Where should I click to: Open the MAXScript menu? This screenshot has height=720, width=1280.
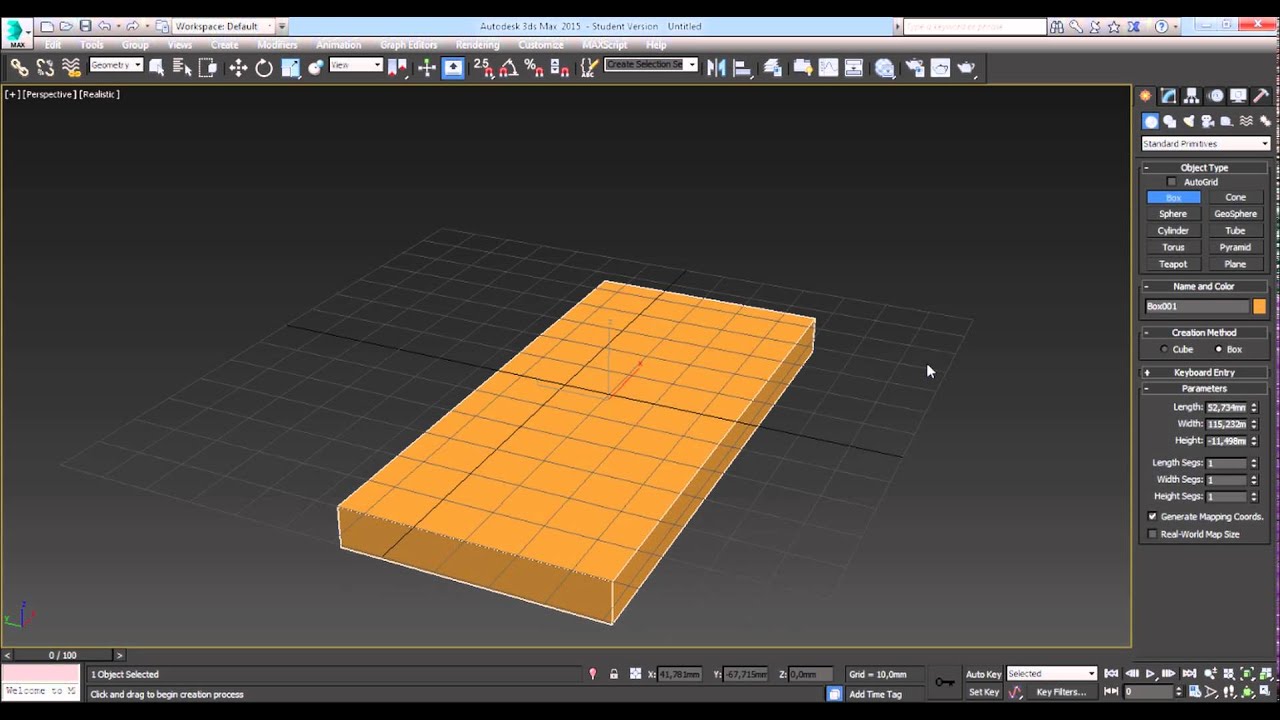click(x=604, y=45)
